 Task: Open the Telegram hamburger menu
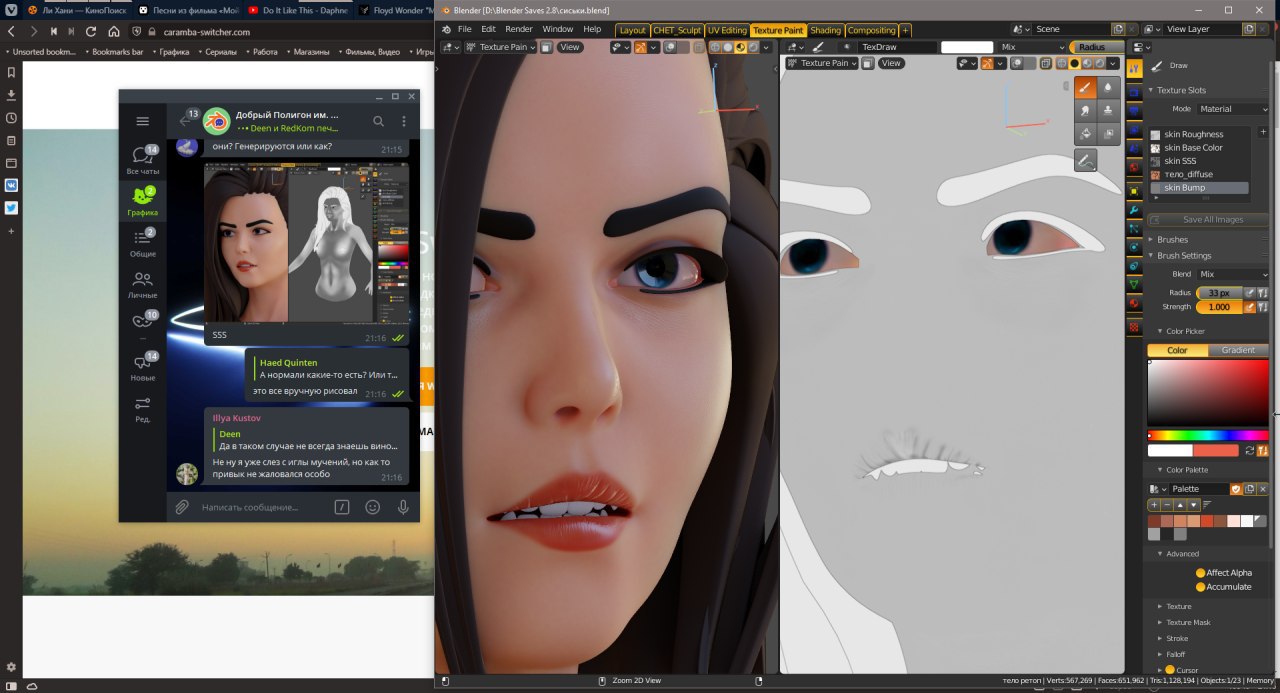(x=142, y=121)
